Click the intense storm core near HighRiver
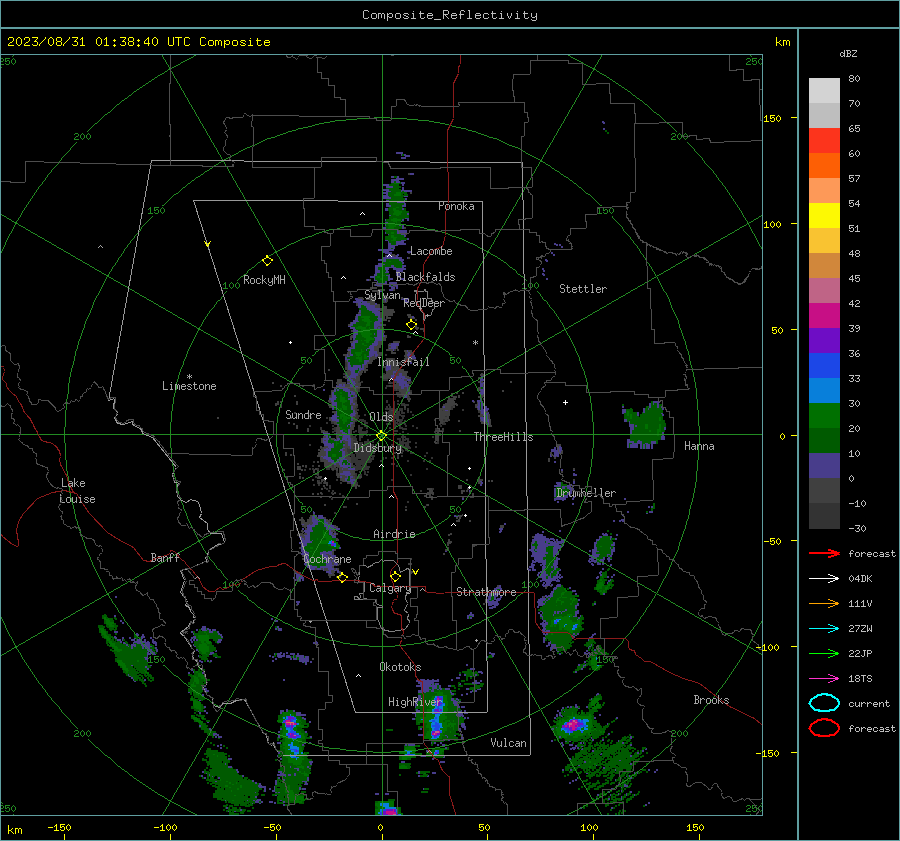The height and width of the screenshot is (841, 900). 437,720
